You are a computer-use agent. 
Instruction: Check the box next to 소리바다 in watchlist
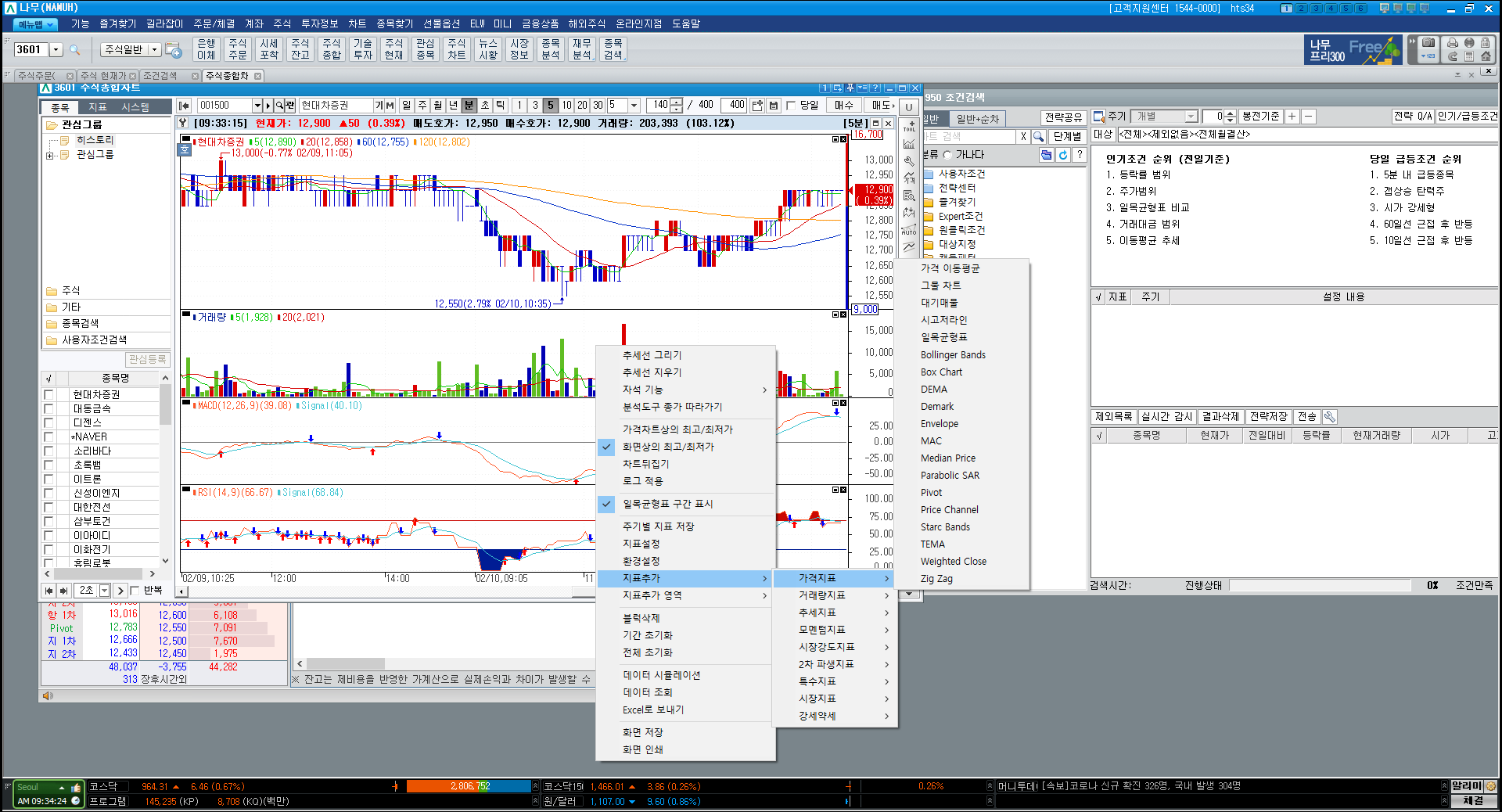tap(49, 451)
